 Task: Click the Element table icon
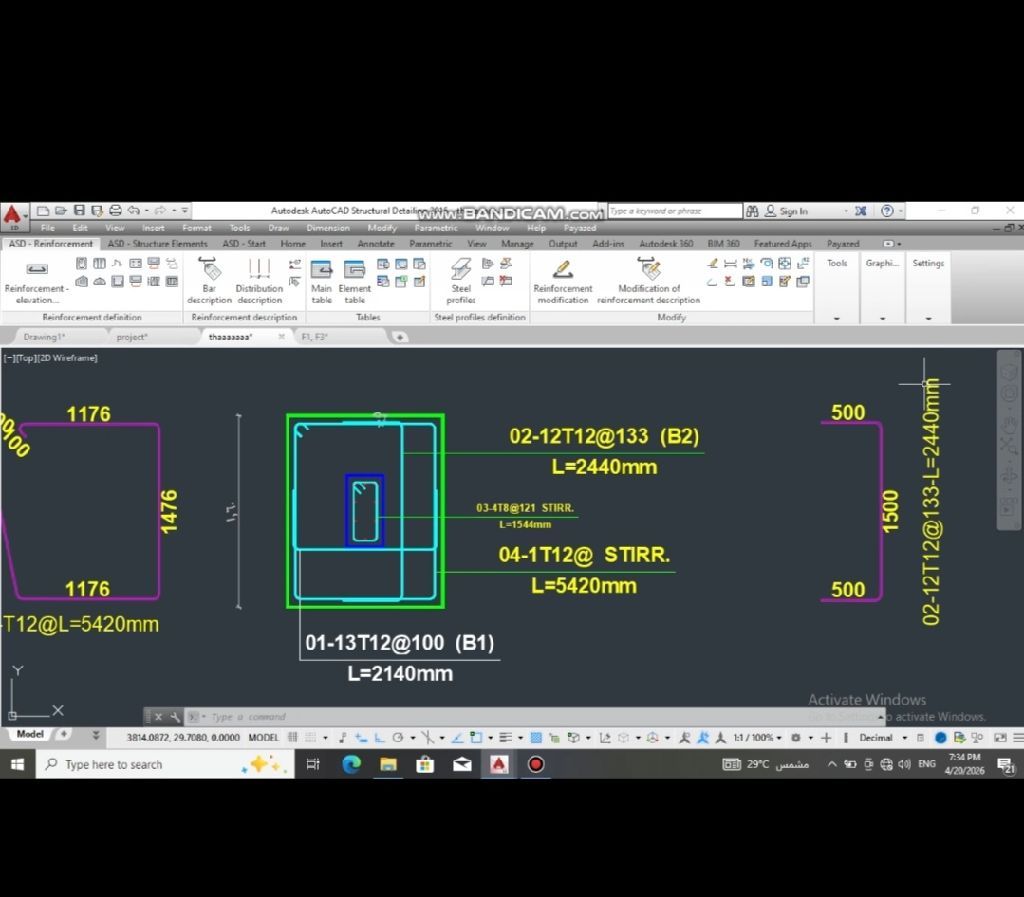[x=354, y=279]
